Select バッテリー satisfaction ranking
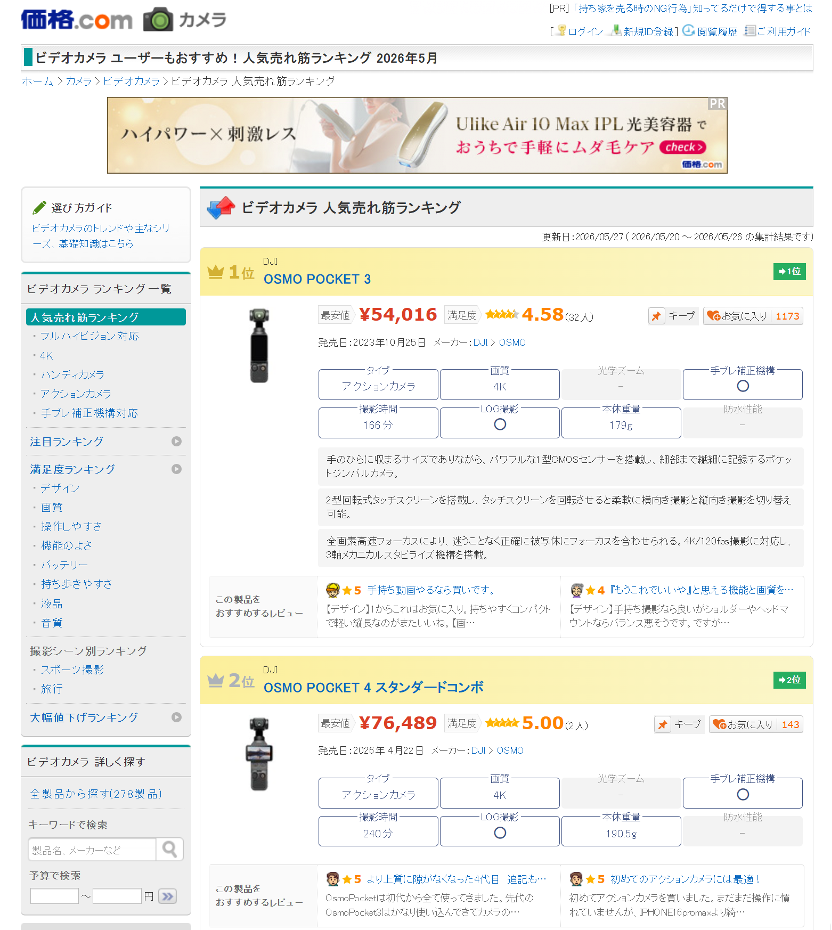Screen dimensions: 832x930 pos(64,565)
